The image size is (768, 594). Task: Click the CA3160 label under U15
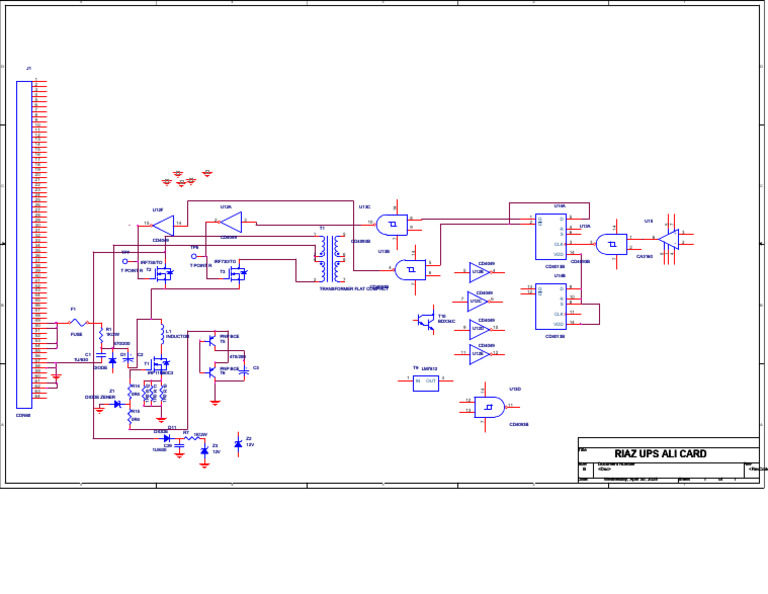(x=644, y=257)
